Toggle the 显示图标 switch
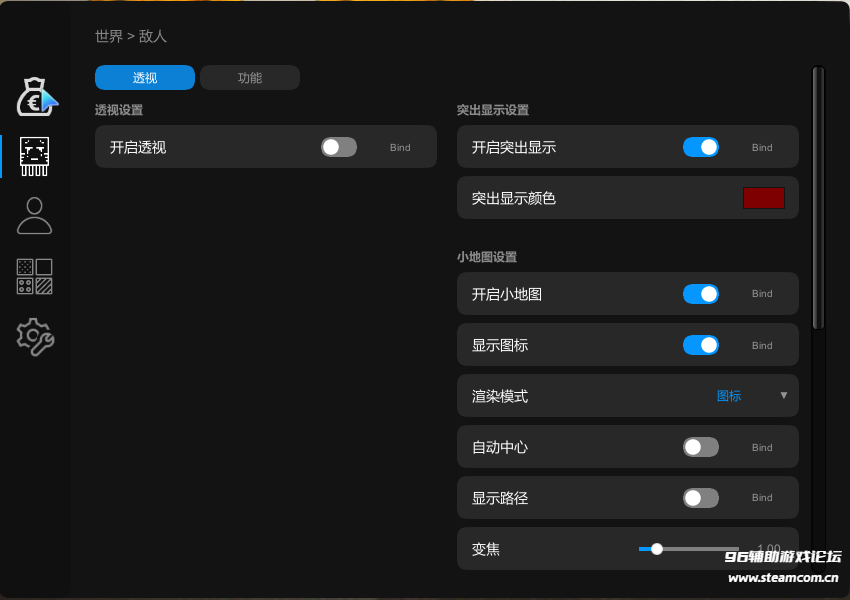This screenshot has width=850, height=600. click(701, 345)
